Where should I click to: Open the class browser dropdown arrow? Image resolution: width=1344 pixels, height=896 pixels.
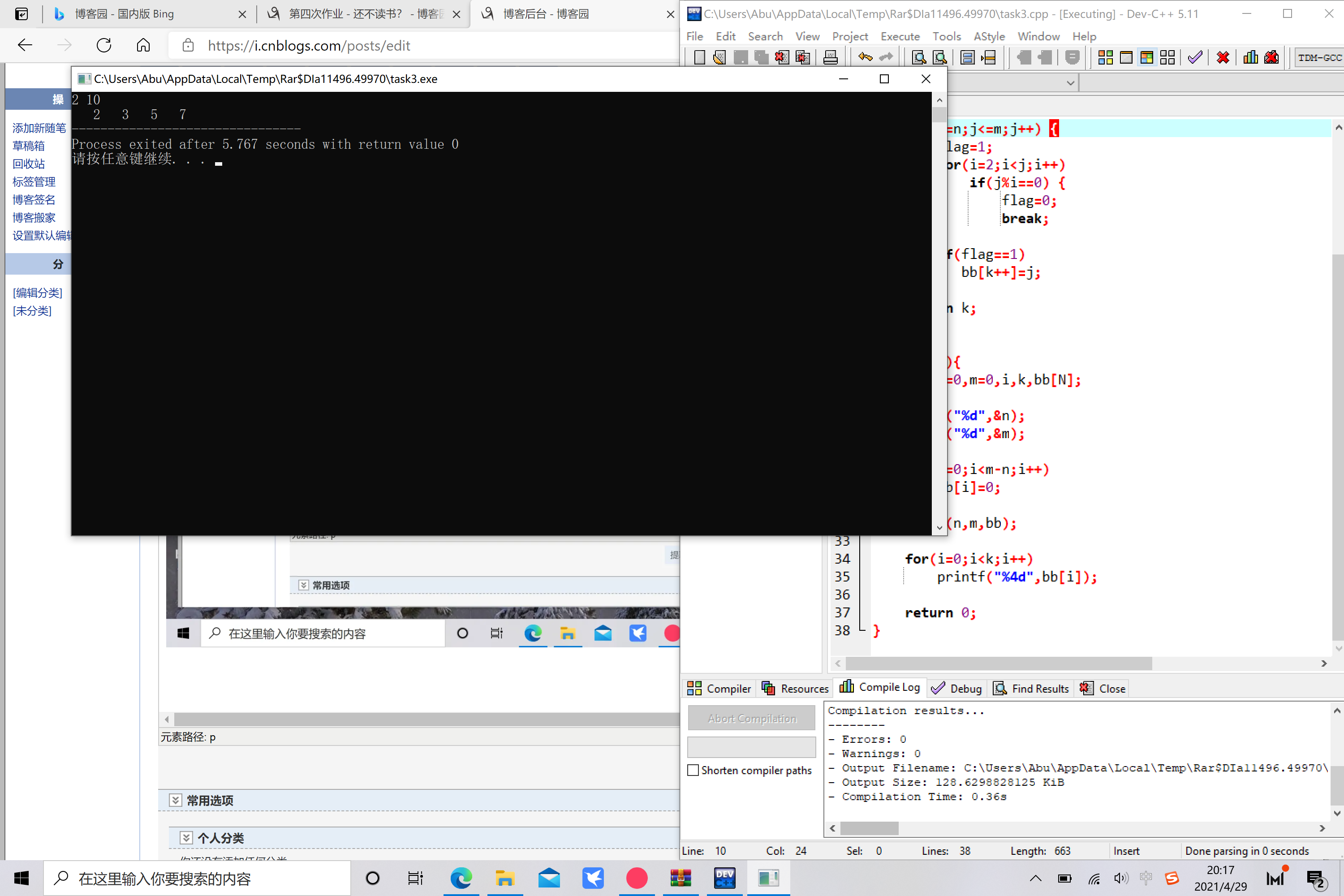tap(1070, 83)
